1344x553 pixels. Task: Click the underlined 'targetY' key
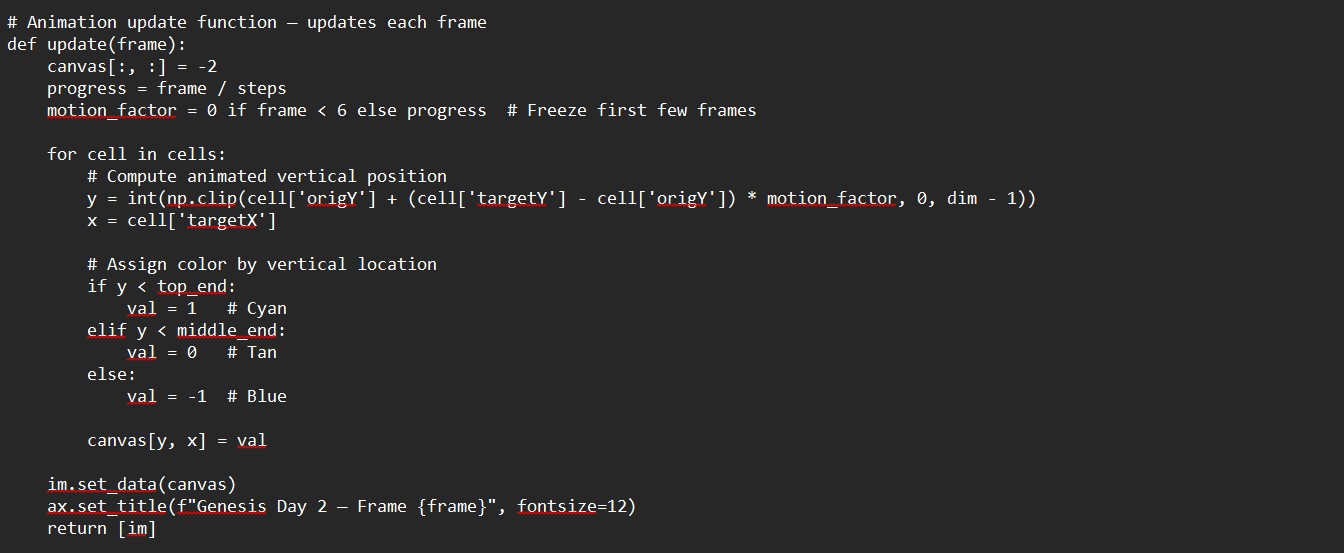(x=512, y=198)
